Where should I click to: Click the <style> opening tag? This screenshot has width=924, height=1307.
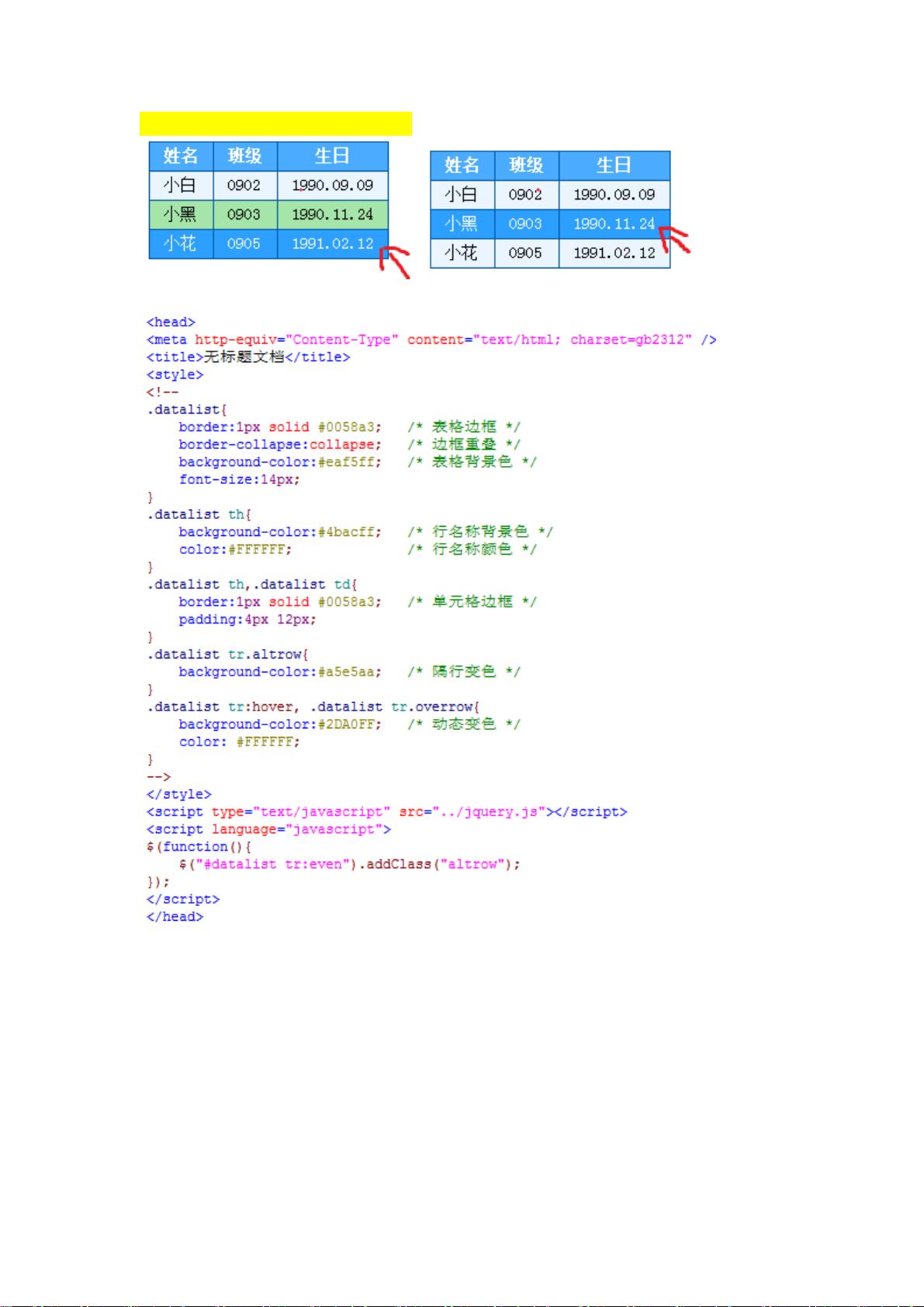click(x=175, y=375)
